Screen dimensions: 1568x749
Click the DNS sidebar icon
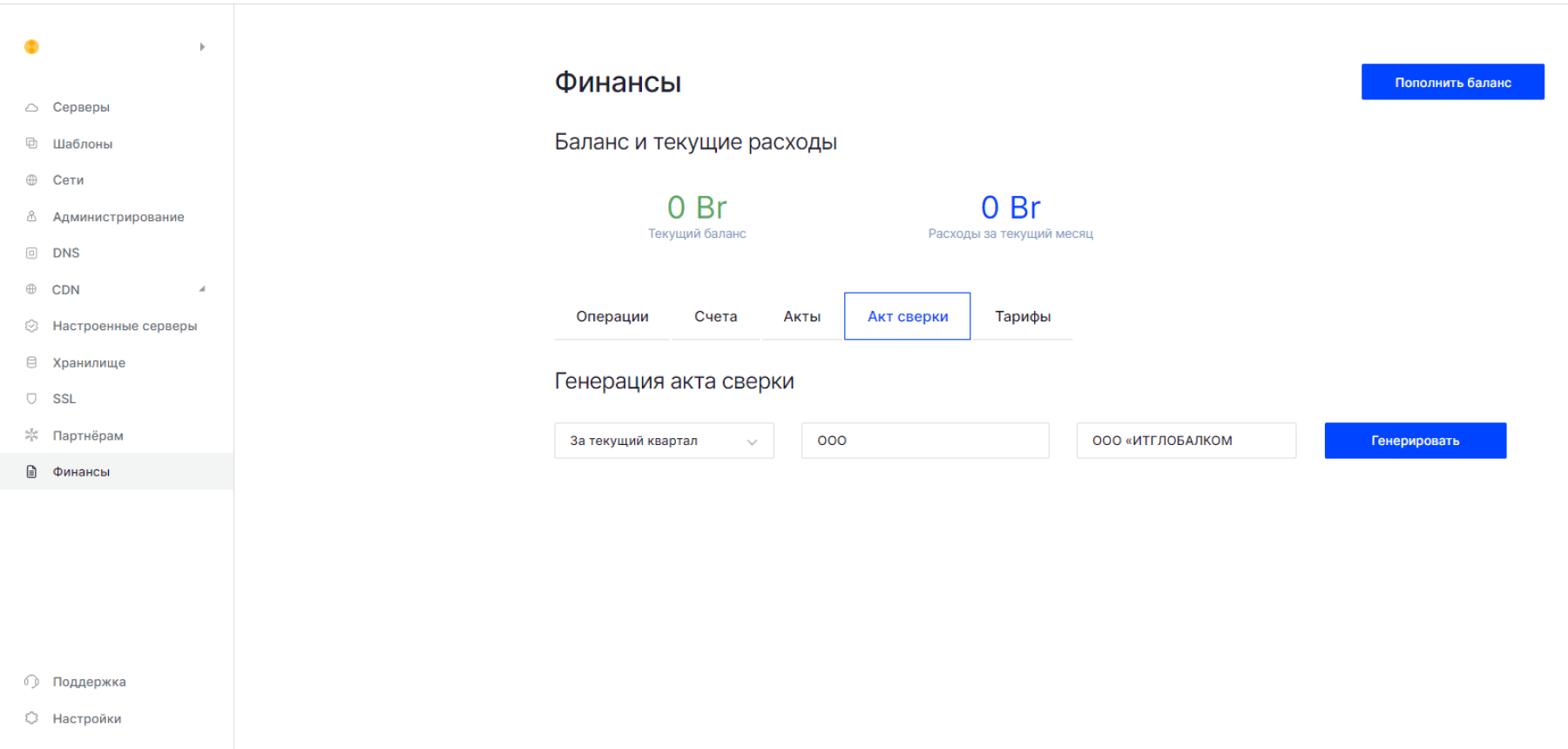coord(31,253)
